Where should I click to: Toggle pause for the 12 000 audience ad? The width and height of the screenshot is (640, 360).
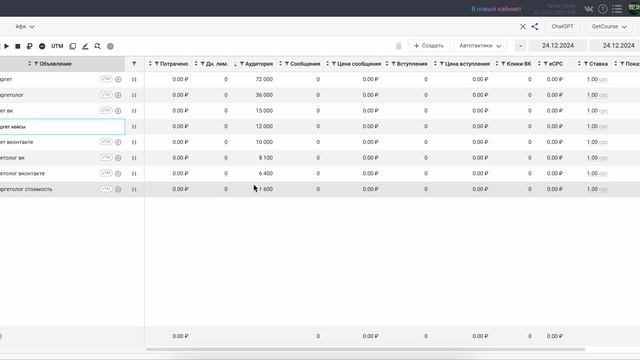[x=134, y=127]
